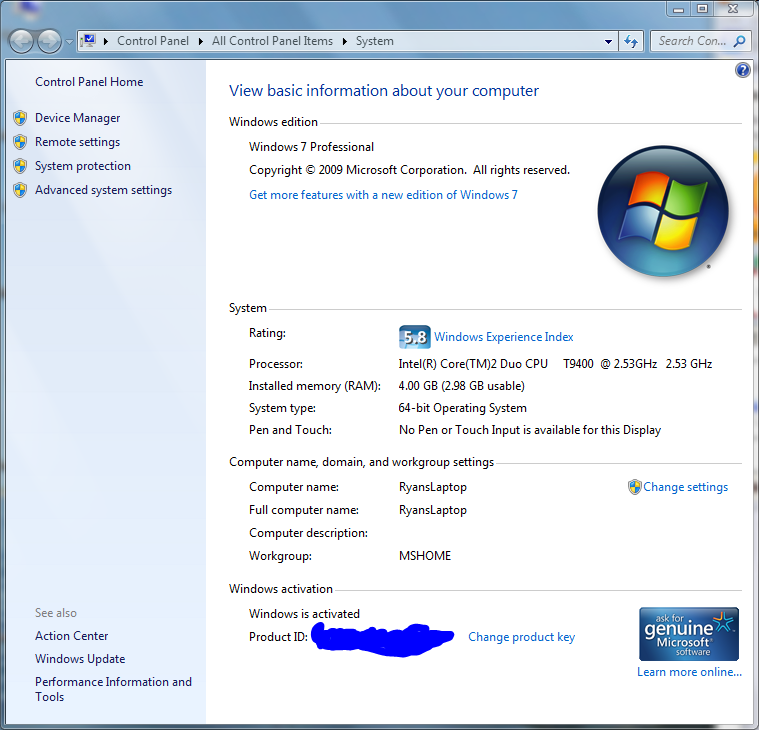759x730 pixels.
Task: Click the Refresh button in the address bar
Action: pos(631,42)
